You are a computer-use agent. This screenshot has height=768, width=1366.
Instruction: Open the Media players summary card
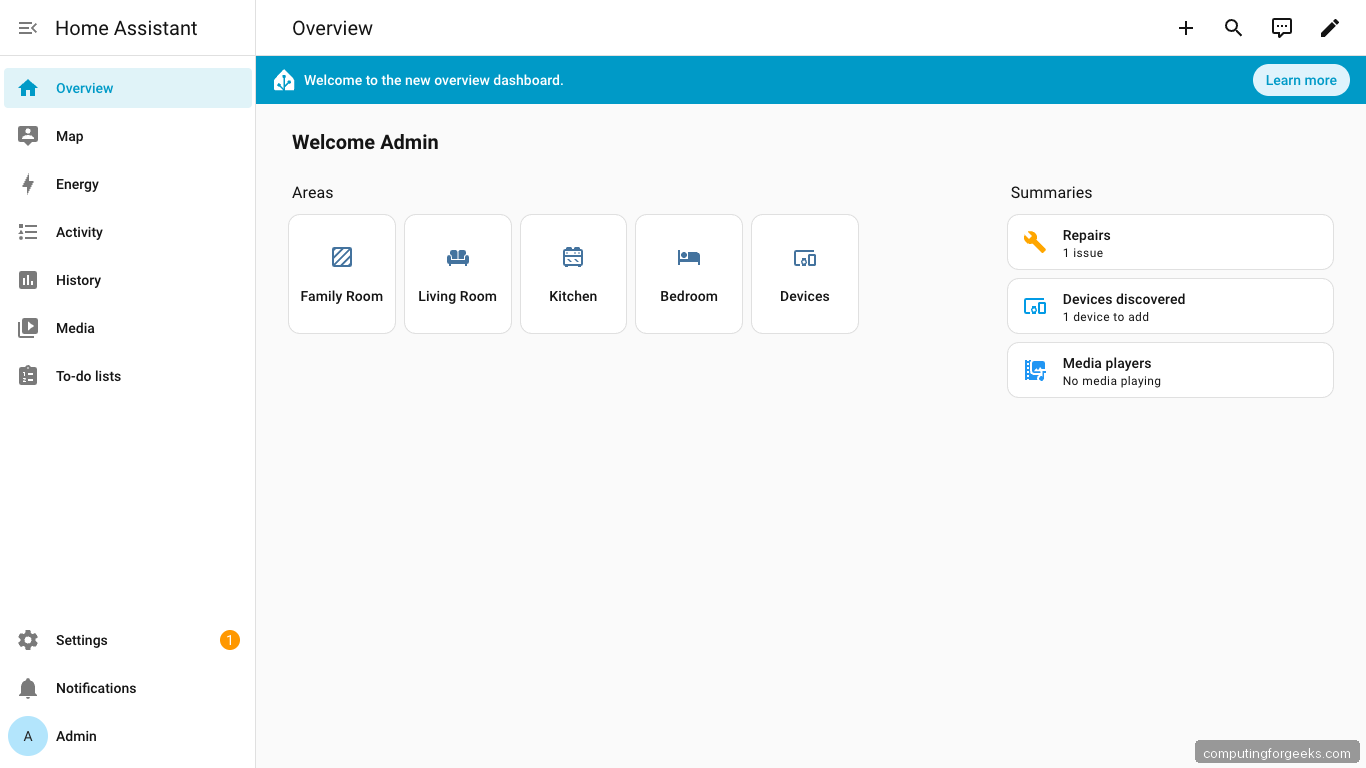1169,370
